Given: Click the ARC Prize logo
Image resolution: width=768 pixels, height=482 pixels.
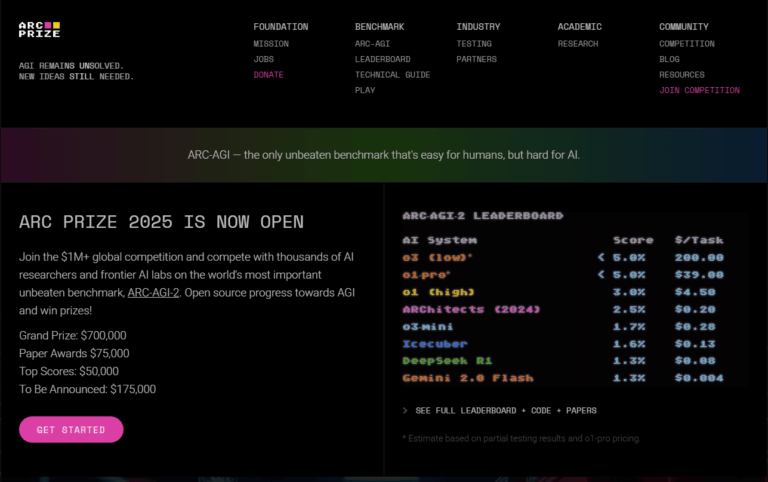Looking at the screenshot, I should [x=39, y=29].
